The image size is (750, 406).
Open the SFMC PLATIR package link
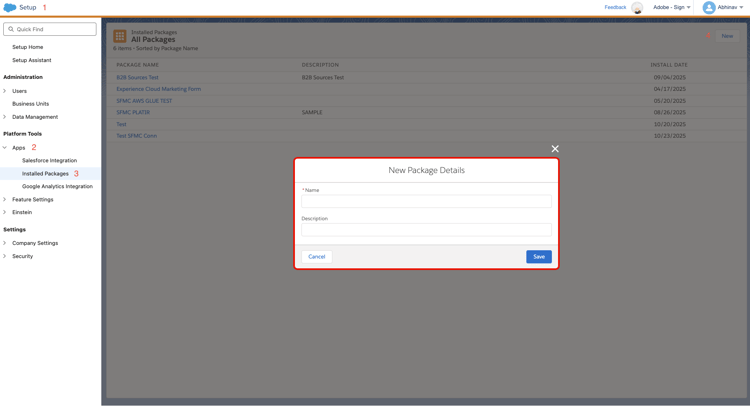click(x=133, y=112)
